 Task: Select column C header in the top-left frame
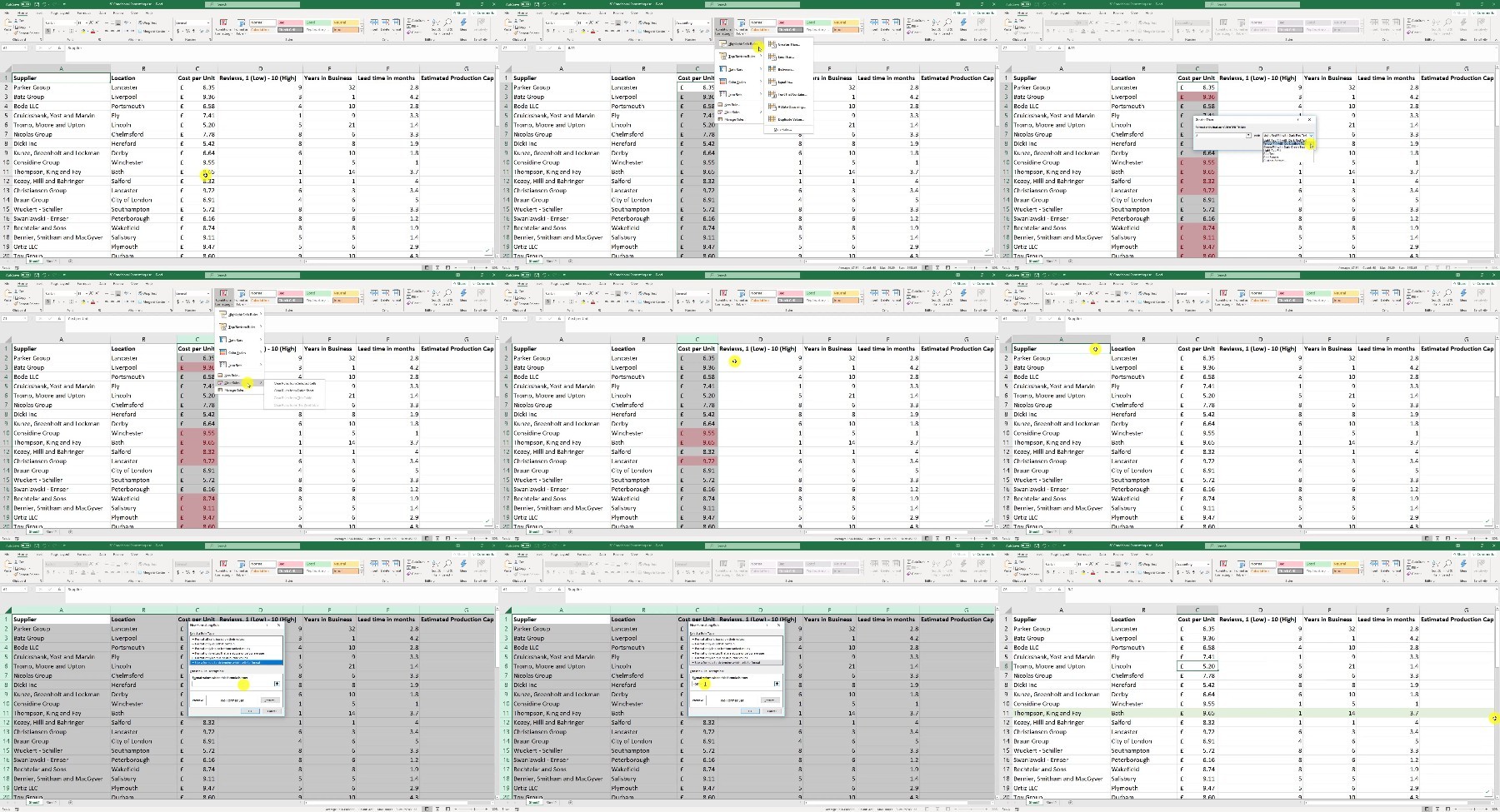coord(197,69)
